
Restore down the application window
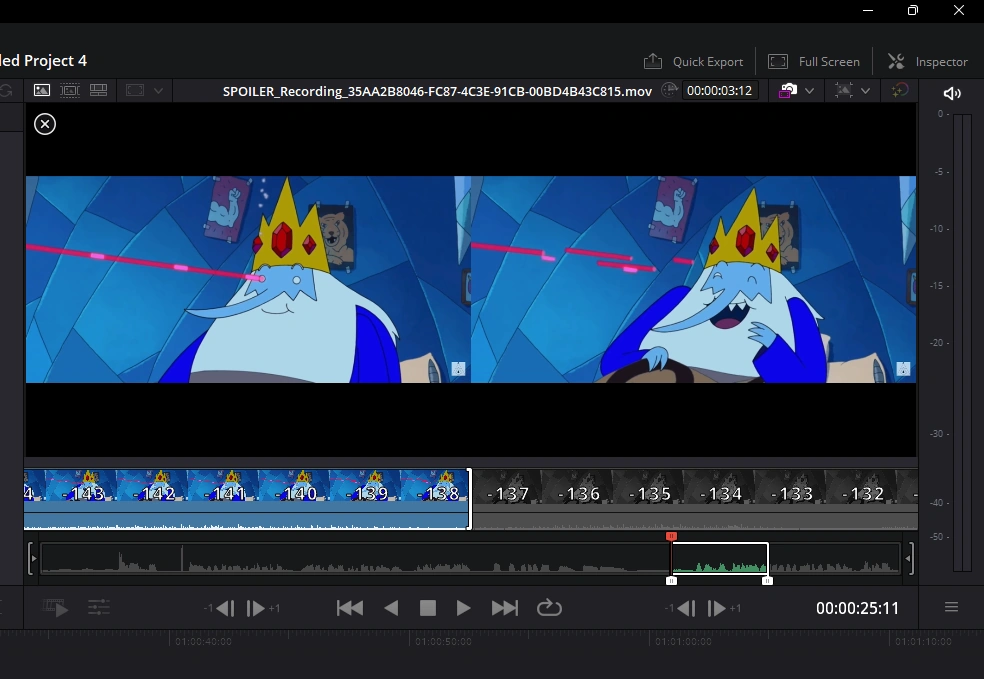(913, 11)
